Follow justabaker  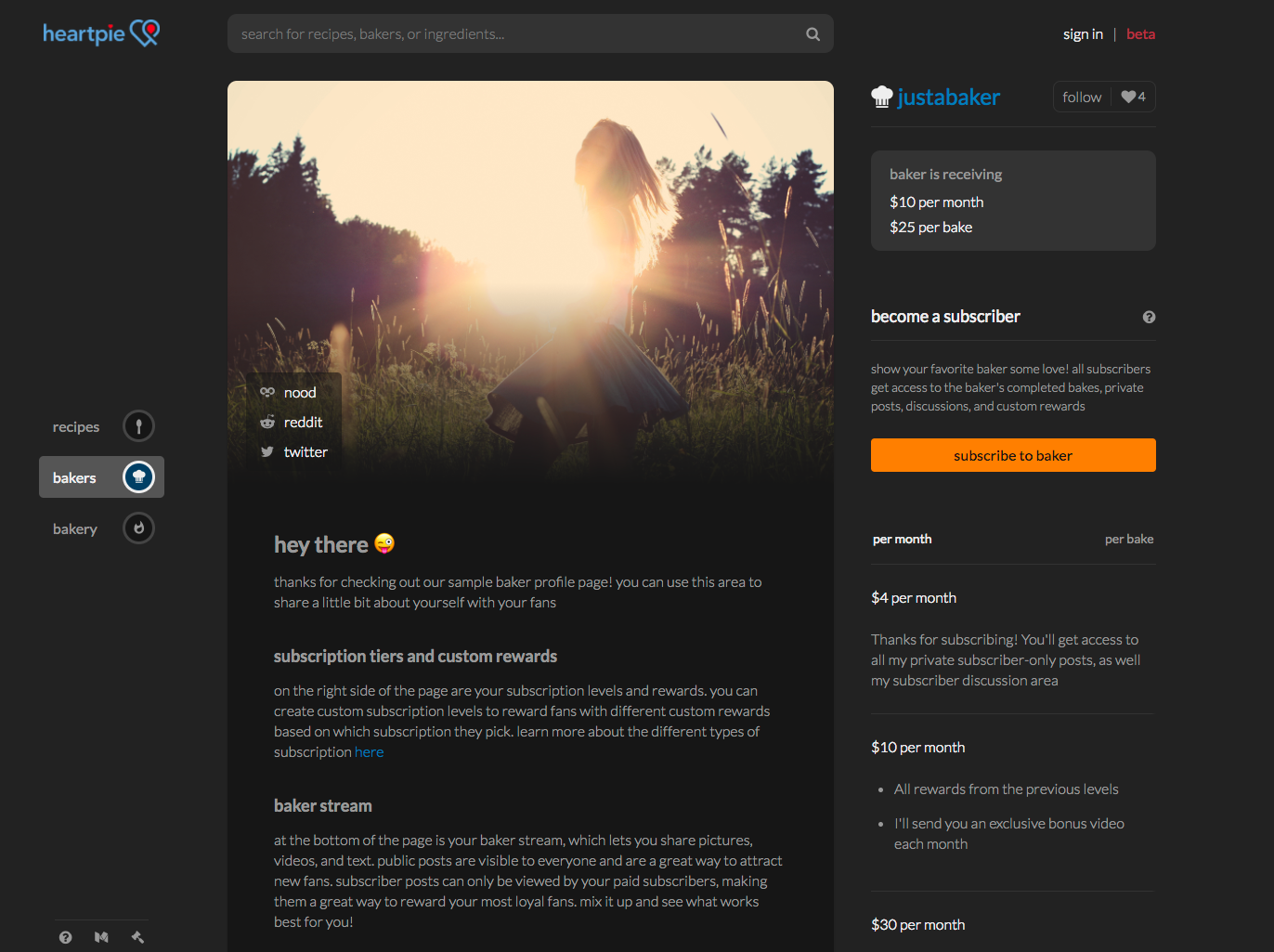tap(1082, 97)
